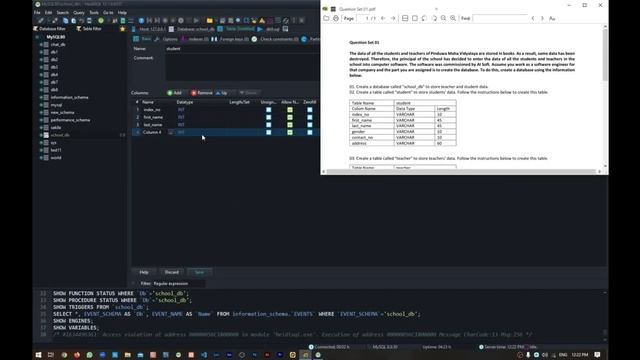Click the match case Aa icon
Screen dimensions: 640x360
pyautogui.click(x=552, y=18)
